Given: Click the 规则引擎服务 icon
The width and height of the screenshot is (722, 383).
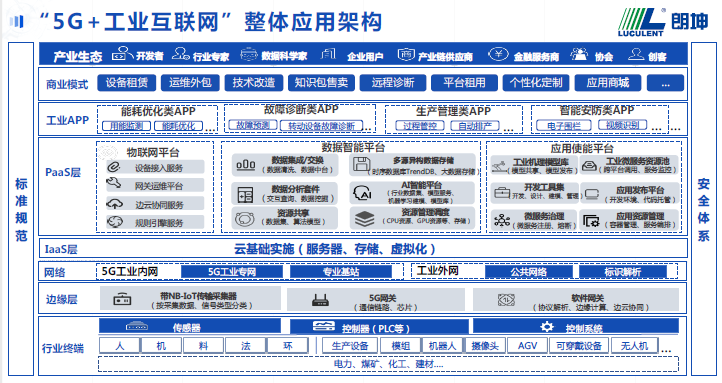Looking at the screenshot, I should [x=114, y=222].
